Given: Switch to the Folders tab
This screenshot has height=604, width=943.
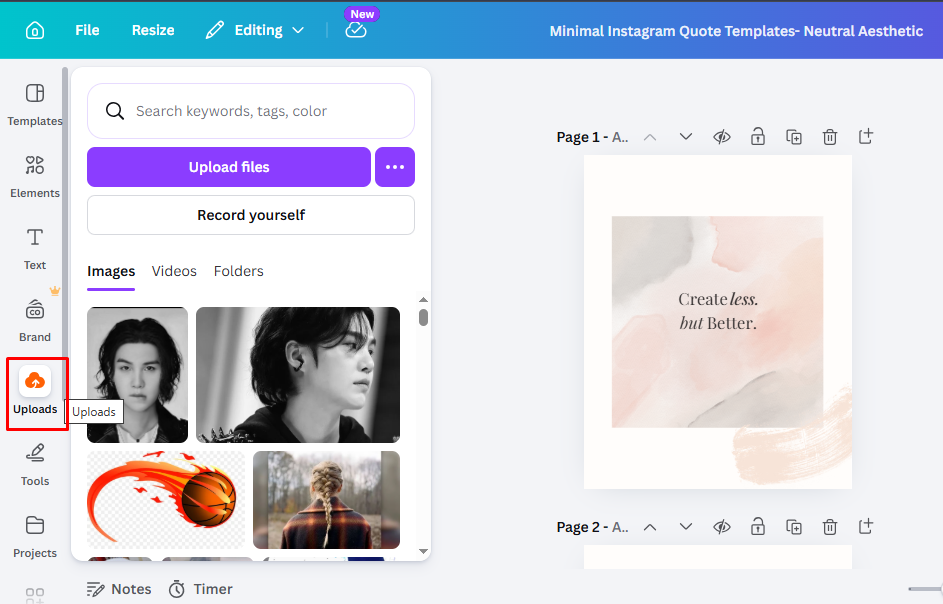Looking at the screenshot, I should (x=239, y=271).
